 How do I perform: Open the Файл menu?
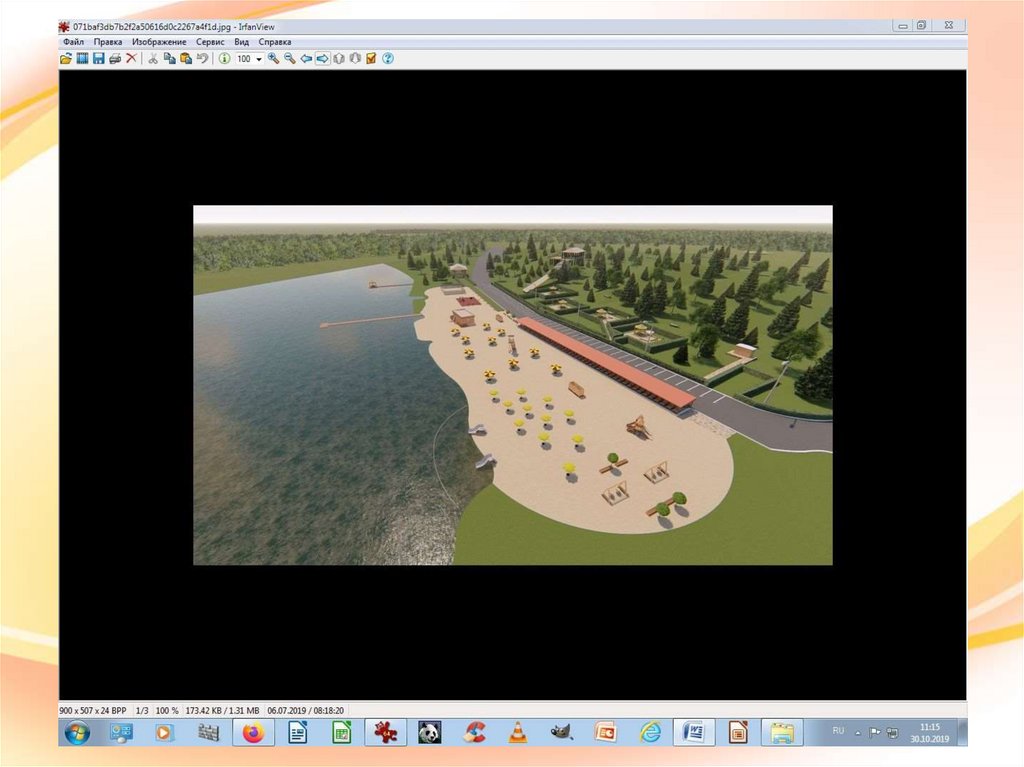click(73, 42)
